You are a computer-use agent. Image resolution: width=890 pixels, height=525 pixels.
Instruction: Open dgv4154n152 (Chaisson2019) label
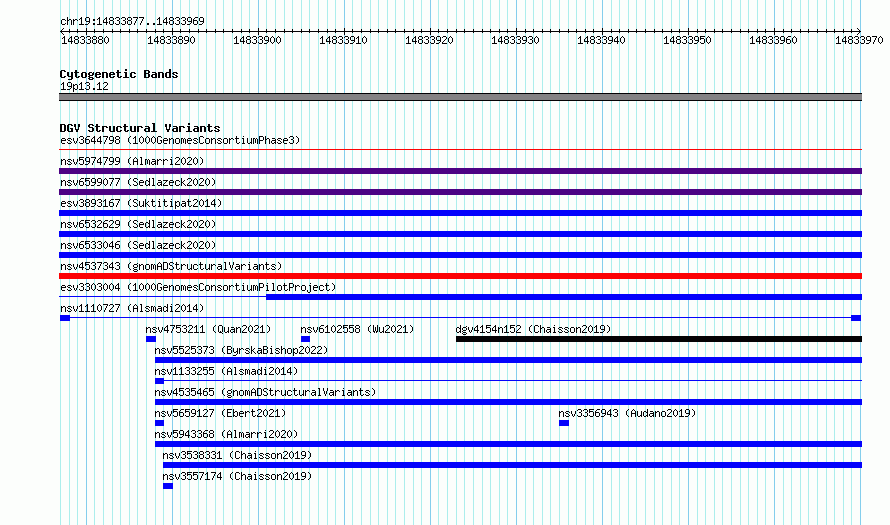533,329
